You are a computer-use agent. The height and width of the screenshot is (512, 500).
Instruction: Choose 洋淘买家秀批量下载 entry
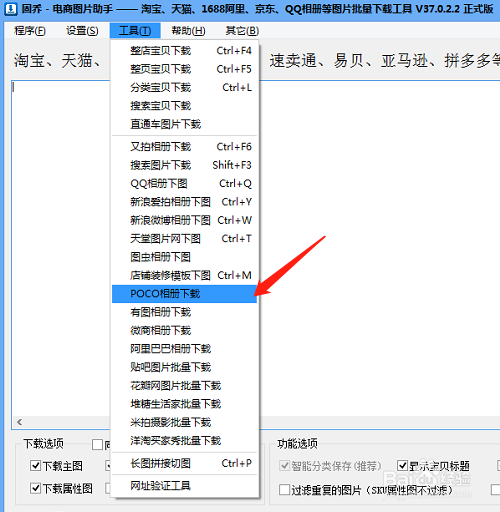click(x=184, y=441)
